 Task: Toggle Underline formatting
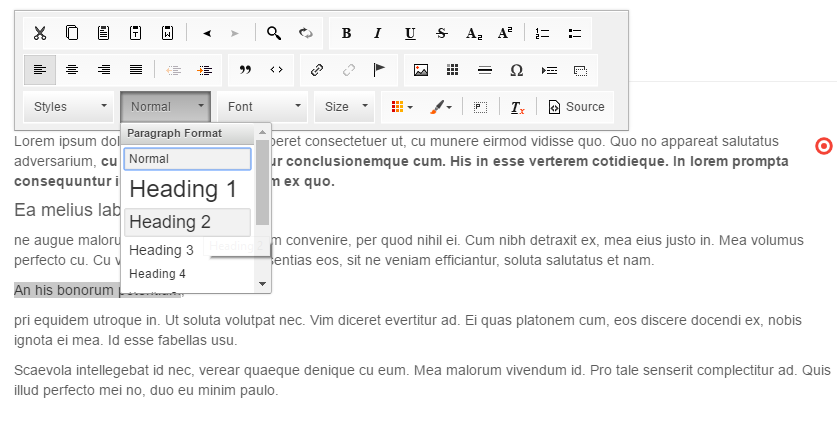click(409, 33)
